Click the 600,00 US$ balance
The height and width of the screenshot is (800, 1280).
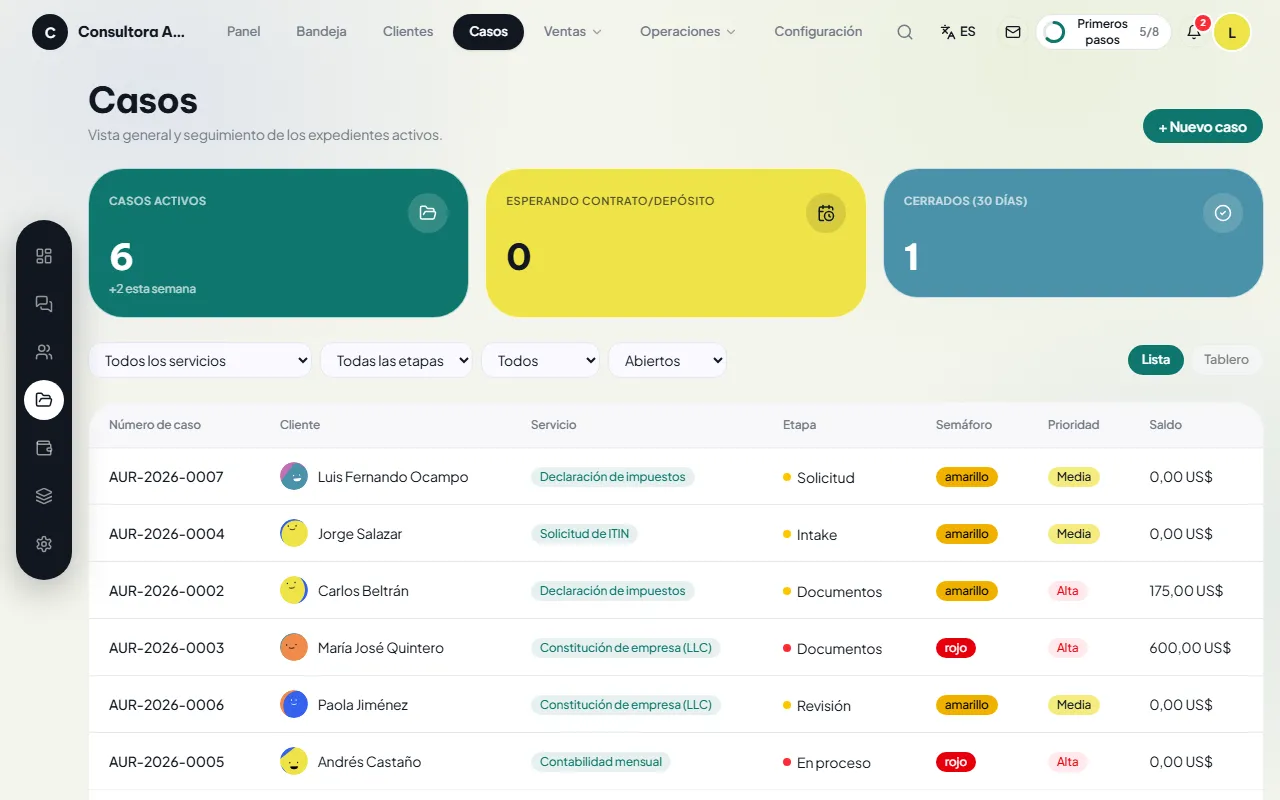pos(1190,648)
